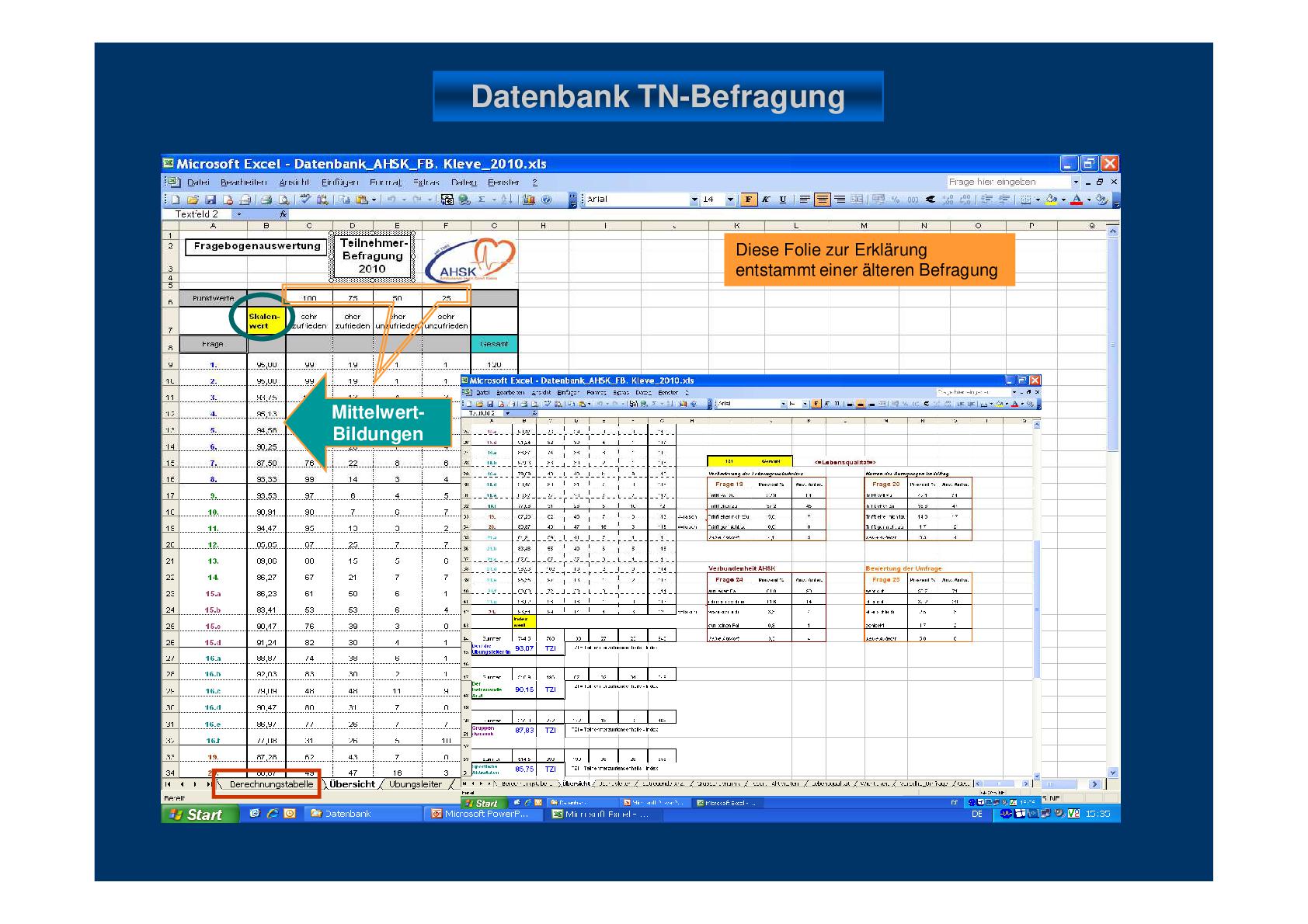Toggle italic formatting (K button)
The image size is (1308, 924).
click(x=766, y=200)
